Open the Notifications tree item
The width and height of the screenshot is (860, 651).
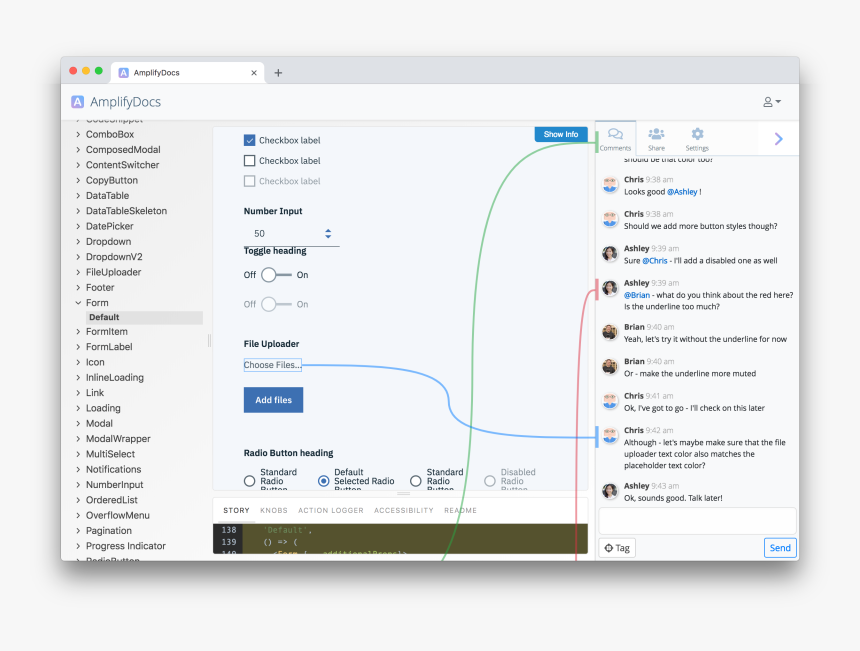(113, 469)
